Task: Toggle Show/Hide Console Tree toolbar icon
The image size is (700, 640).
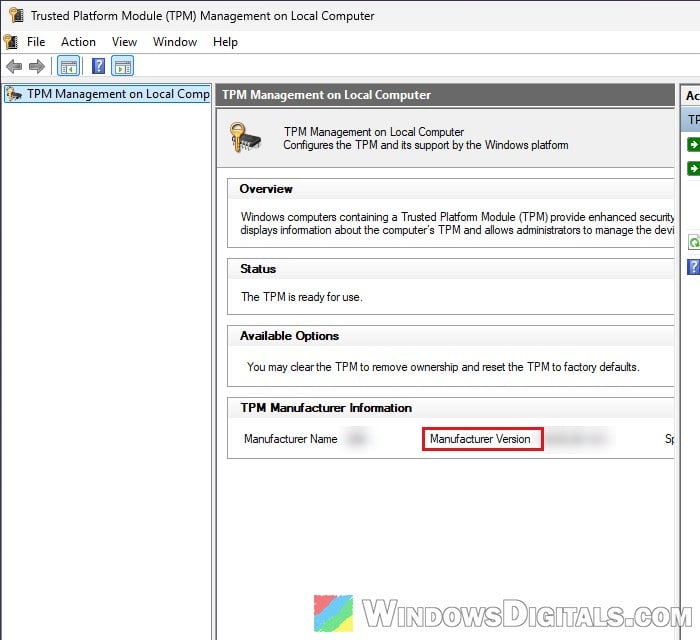Action: click(x=68, y=67)
